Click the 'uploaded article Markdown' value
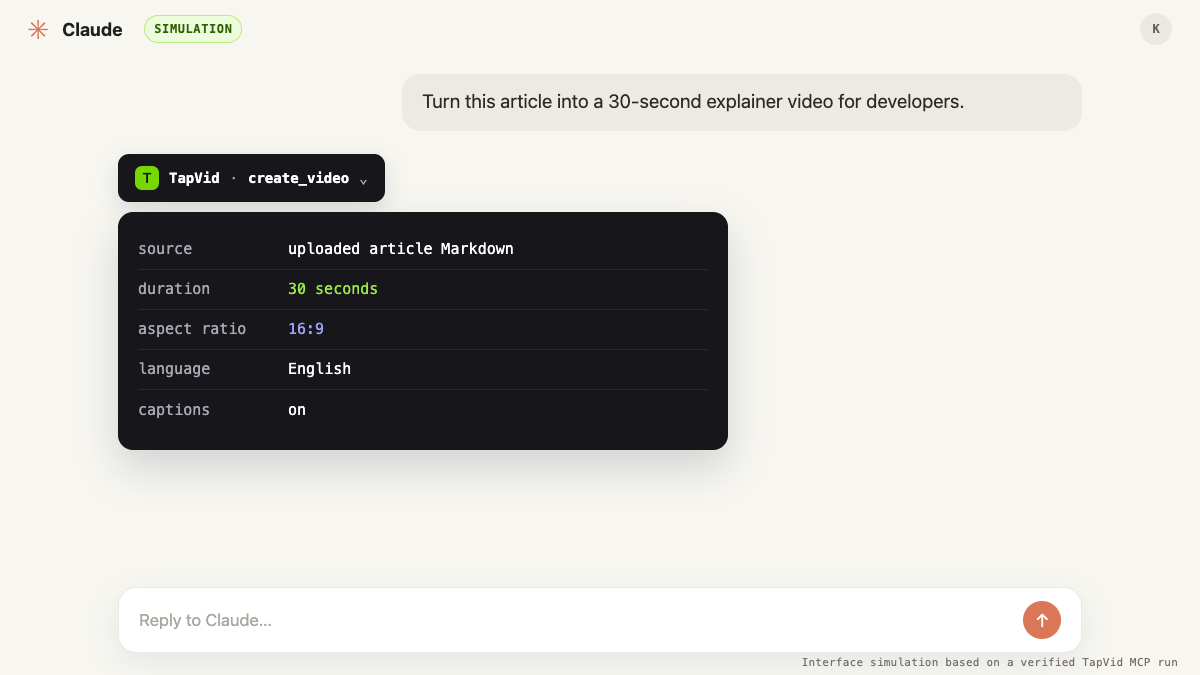Viewport: 1200px width, 675px height. point(401,249)
